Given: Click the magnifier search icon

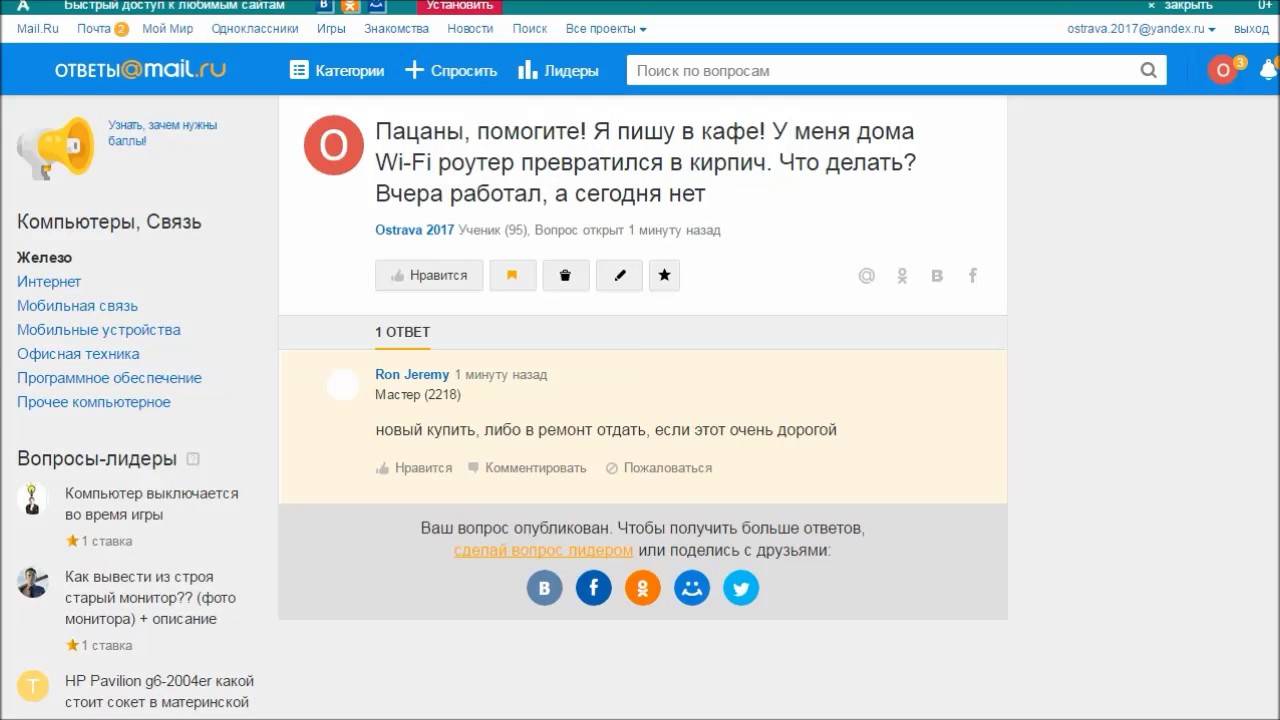Looking at the screenshot, I should pyautogui.click(x=1149, y=70).
